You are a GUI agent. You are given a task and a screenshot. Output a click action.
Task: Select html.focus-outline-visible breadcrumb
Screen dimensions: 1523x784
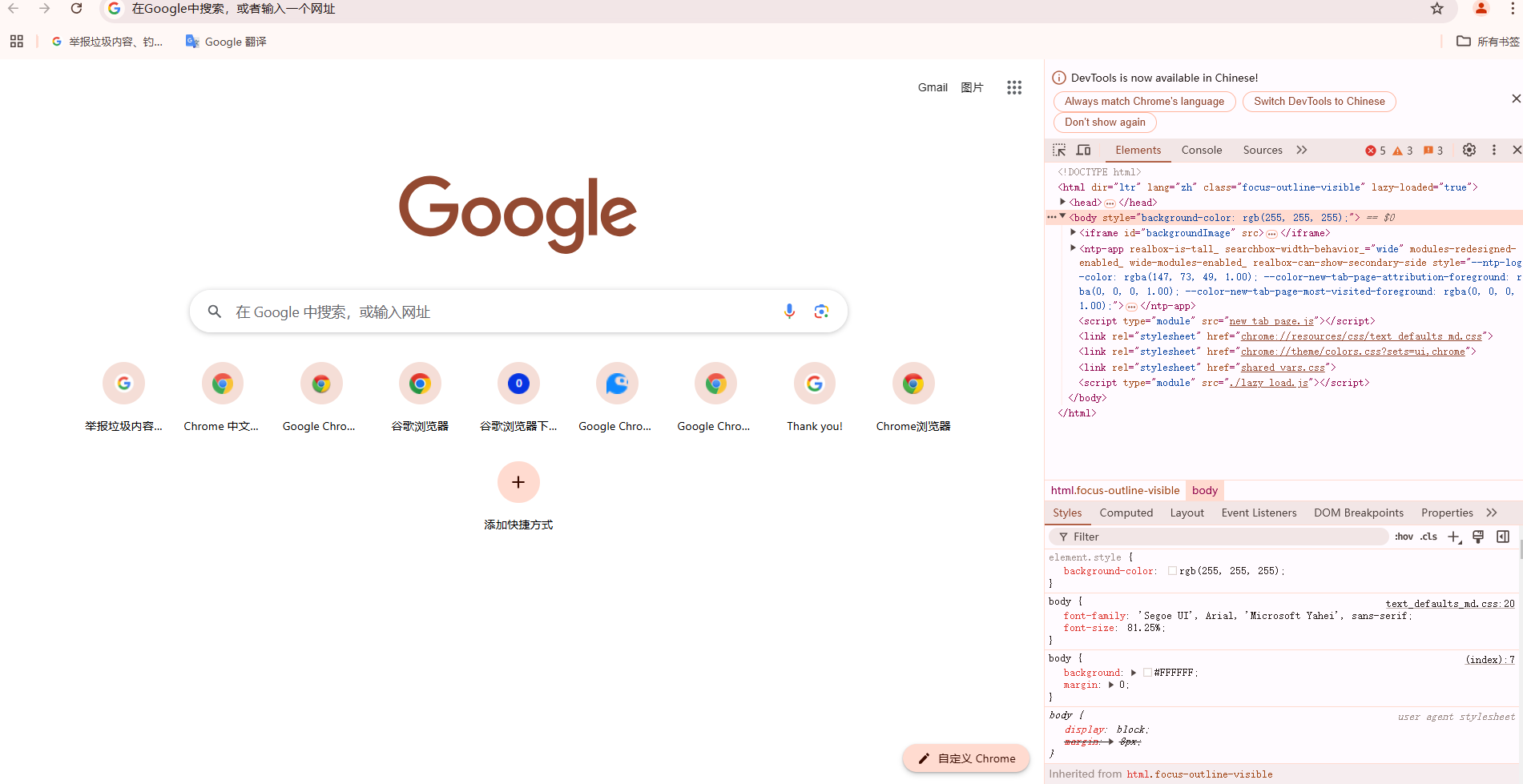coord(1115,490)
